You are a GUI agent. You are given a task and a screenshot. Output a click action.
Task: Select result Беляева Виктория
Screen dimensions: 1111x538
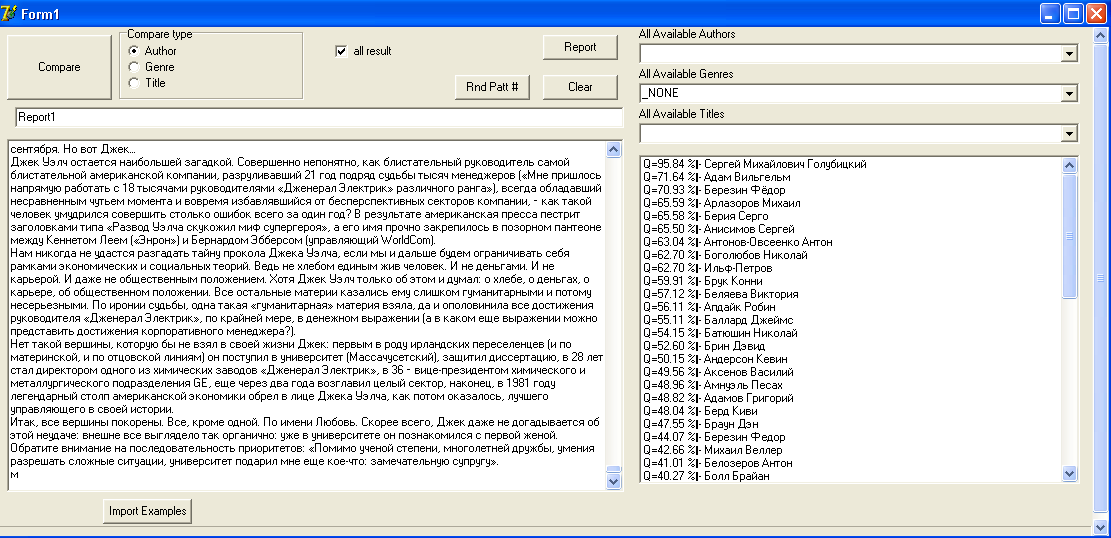click(x=721, y=294)
